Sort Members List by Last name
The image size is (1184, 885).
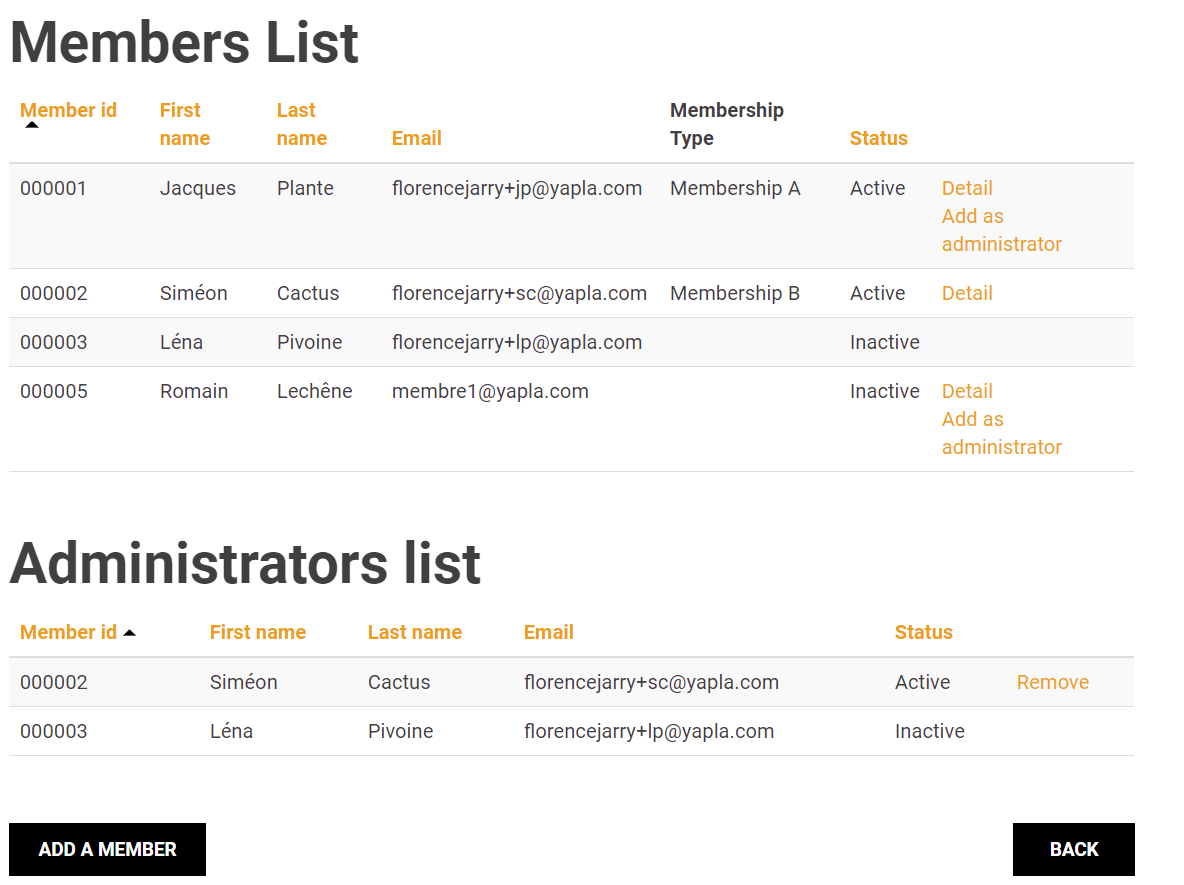click(301, 124)
